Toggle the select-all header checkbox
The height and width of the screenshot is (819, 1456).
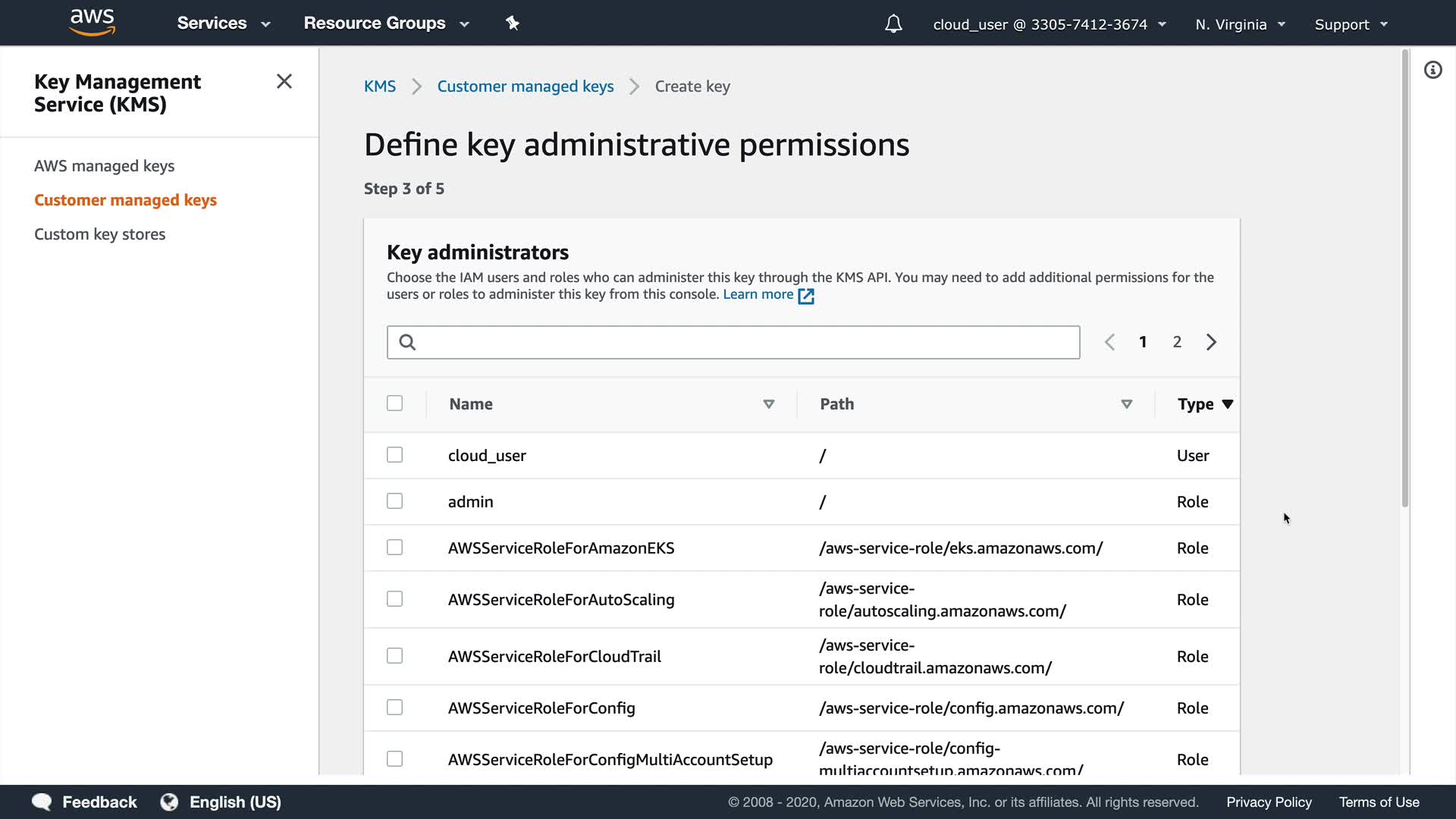pyautogui.click(x=394, y=403)
